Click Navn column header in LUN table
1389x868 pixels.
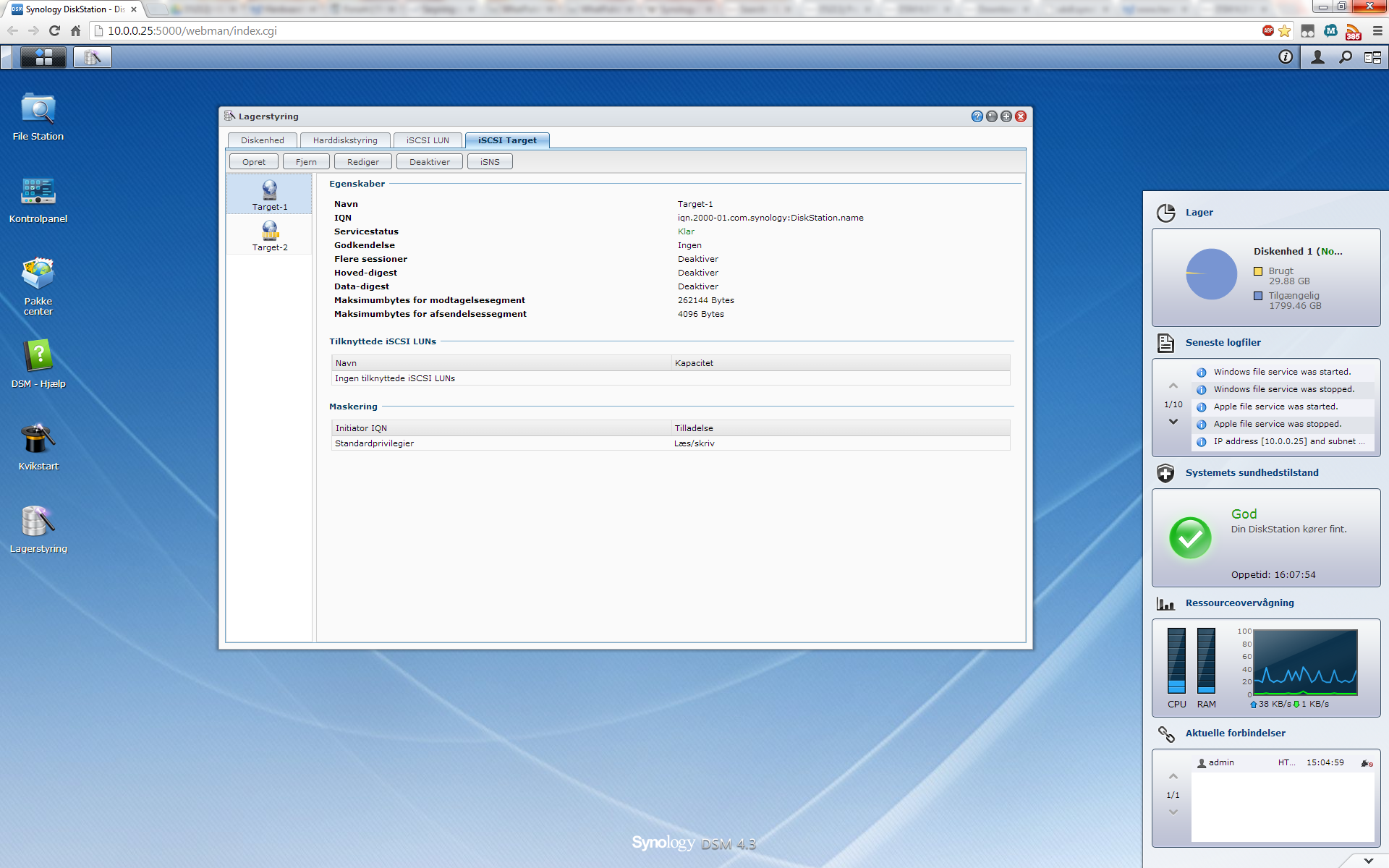pos(501,363)
